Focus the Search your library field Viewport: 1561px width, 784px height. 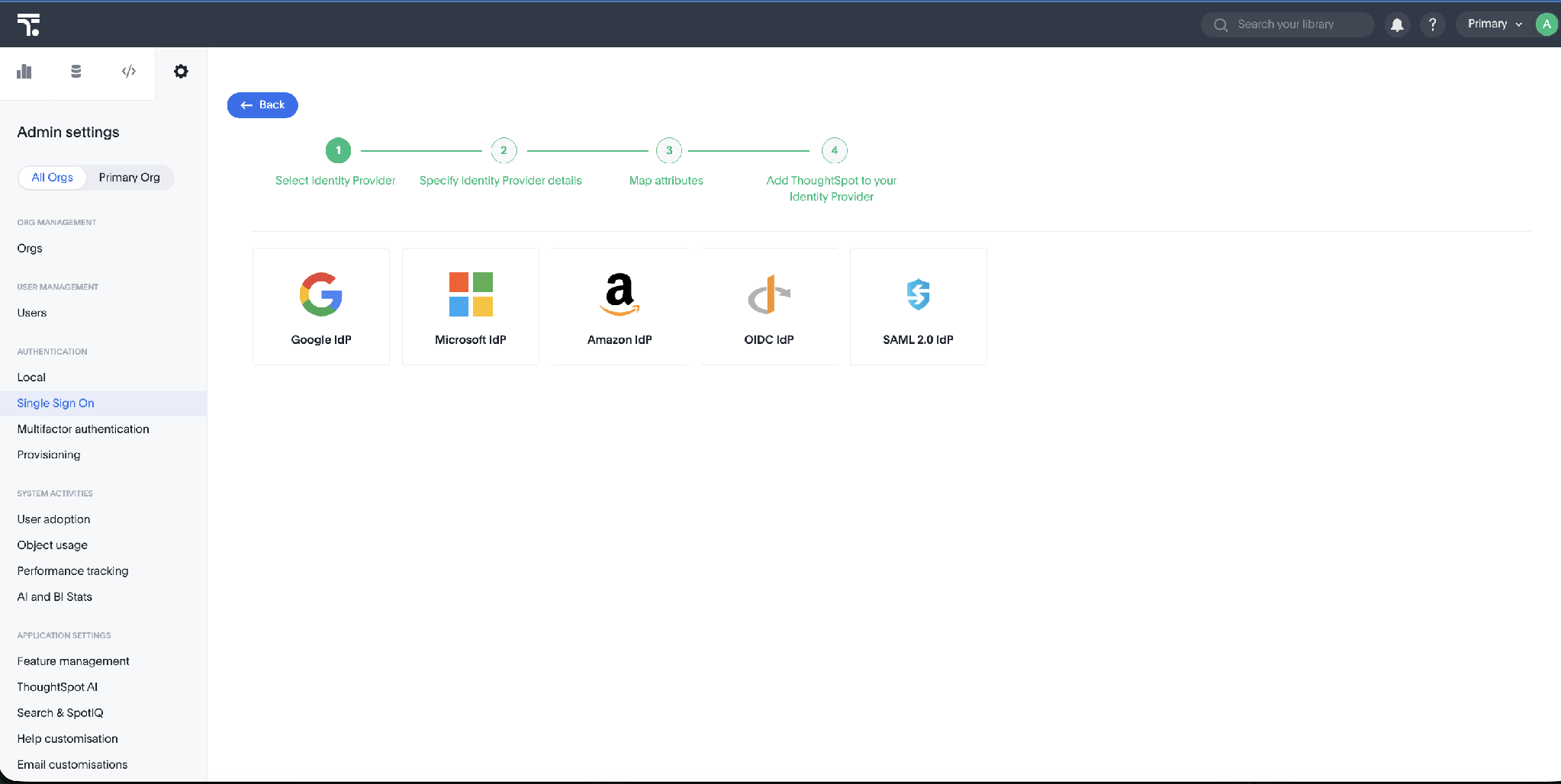[1287, 24]
